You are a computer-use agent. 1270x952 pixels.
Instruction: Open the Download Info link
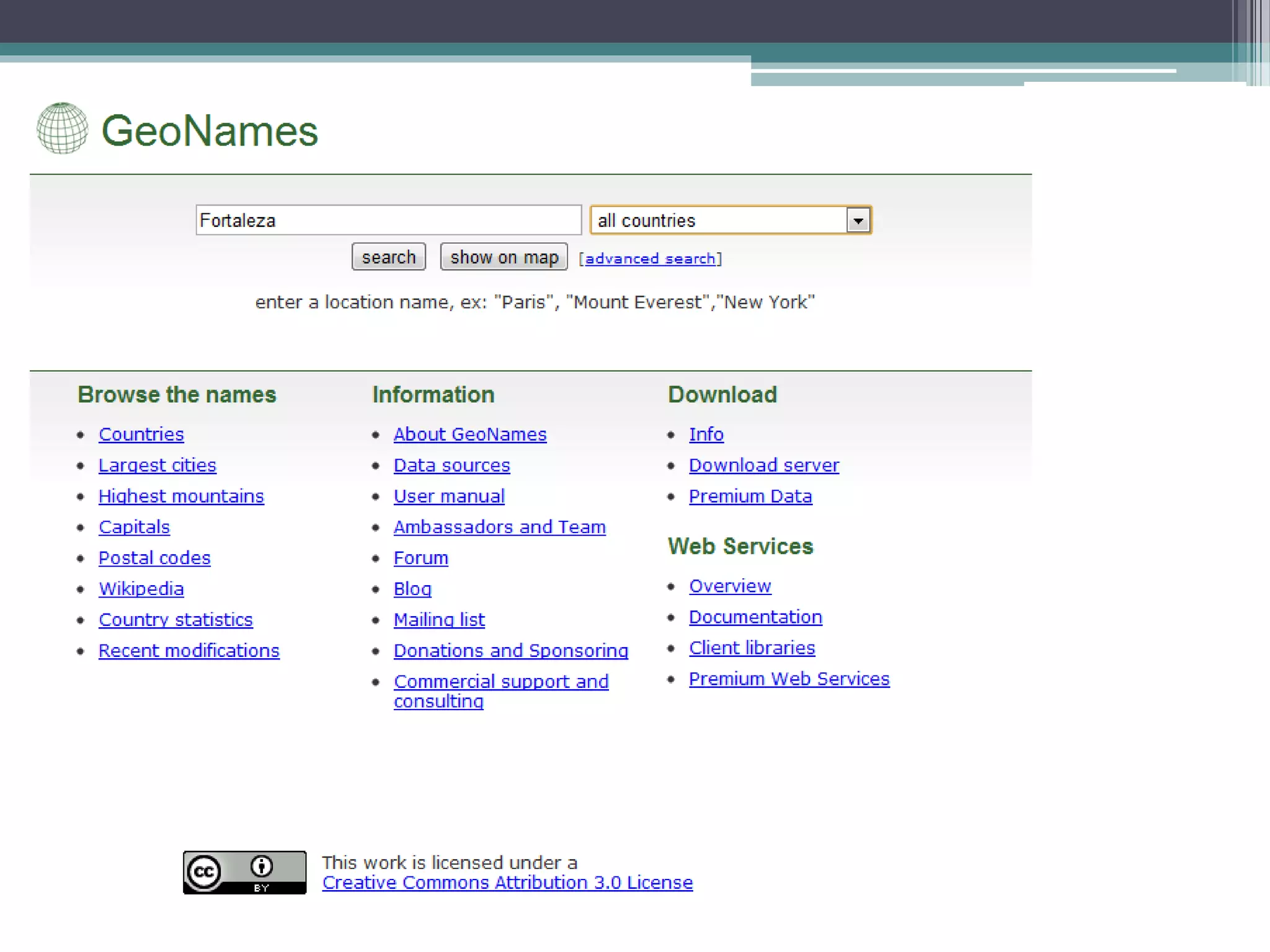[706, 434]
